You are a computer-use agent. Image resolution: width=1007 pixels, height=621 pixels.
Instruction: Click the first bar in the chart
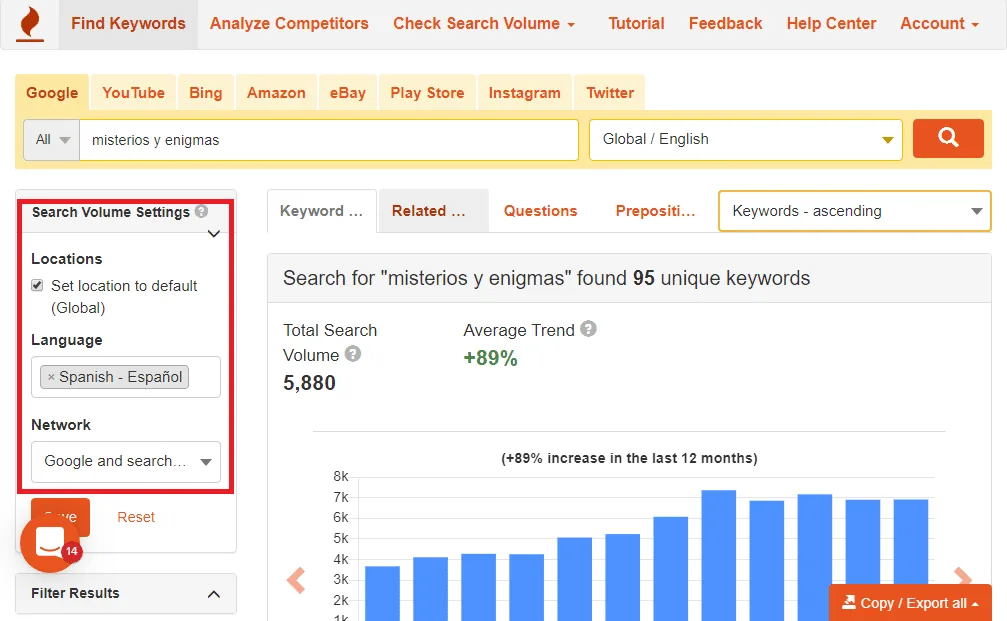click(x=382, y=593)
